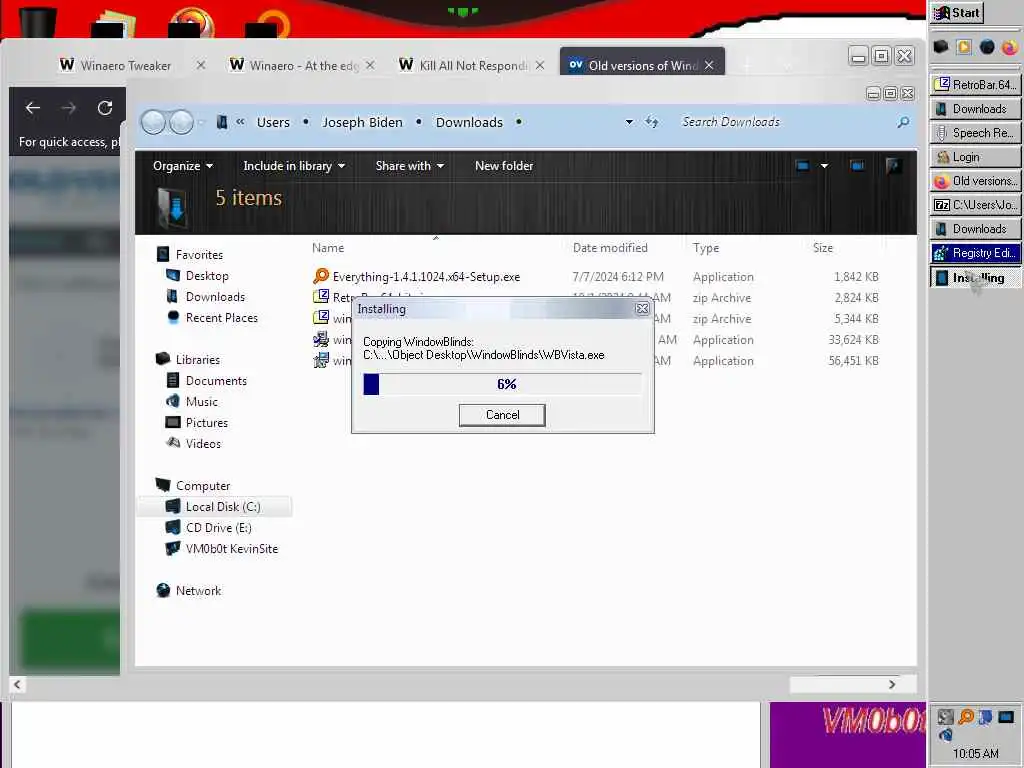Click the CD Drive (E:) icon in the sidebar
Image resolution: width=1024 pixels, height=768 pixels.
click(173, 528)
